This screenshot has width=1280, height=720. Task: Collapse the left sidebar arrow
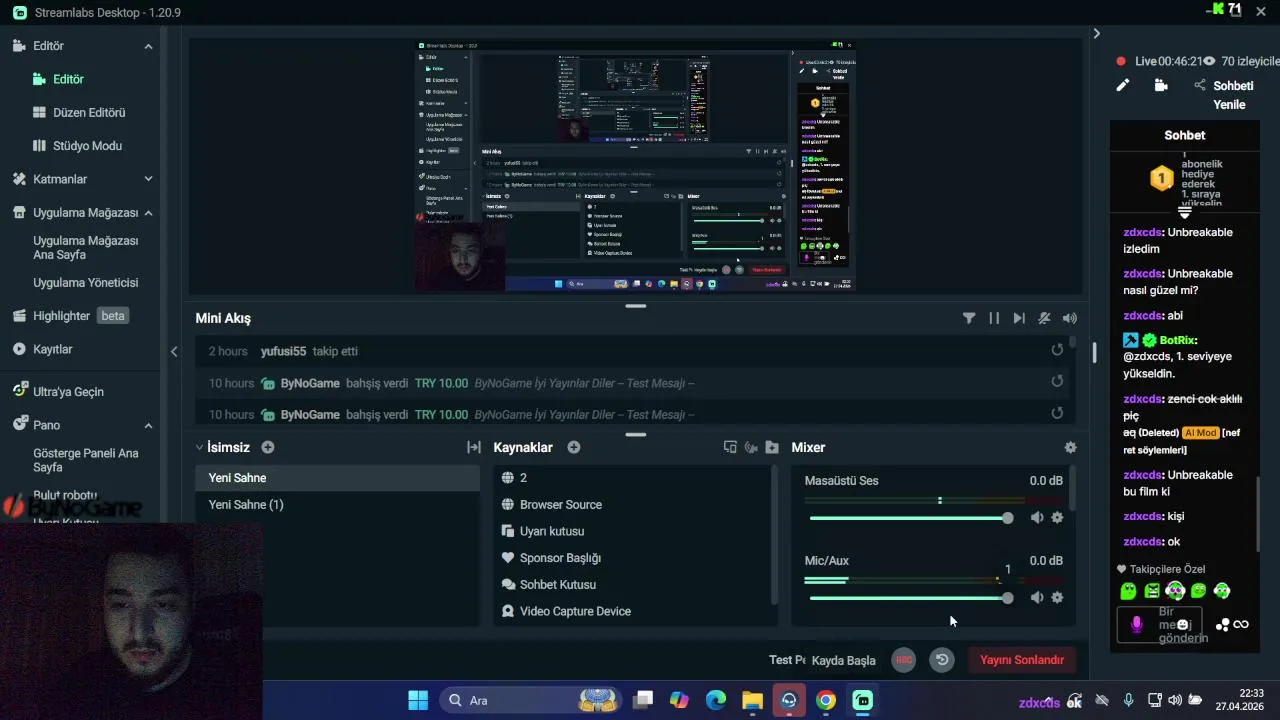coord(174,351)
